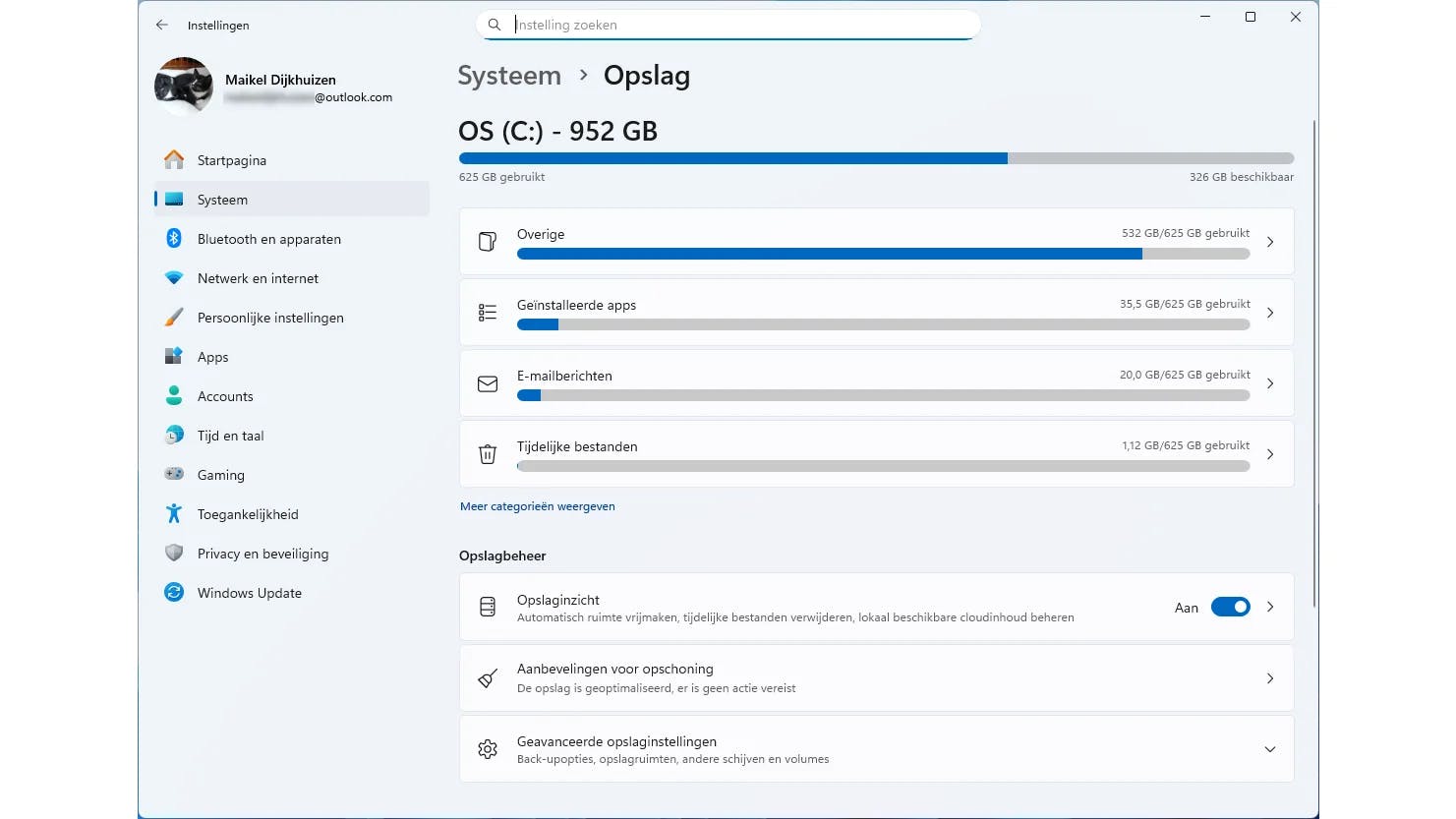Click the E-mailberichten envelope icon
This screenshot has width=1456, height=819.
click(x=488, y=383)
